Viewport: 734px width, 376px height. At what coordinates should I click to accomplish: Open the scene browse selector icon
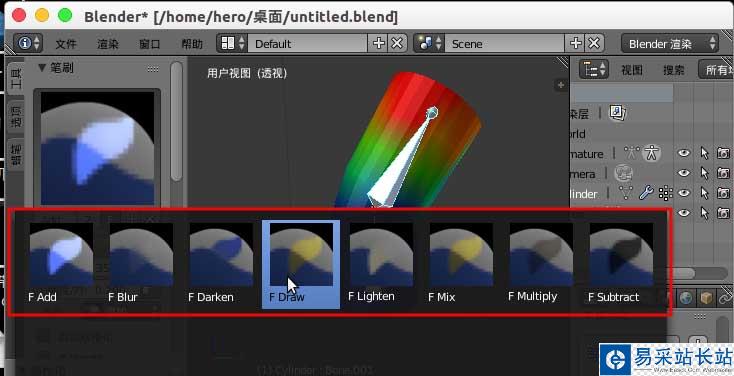[x=430, y=44]
